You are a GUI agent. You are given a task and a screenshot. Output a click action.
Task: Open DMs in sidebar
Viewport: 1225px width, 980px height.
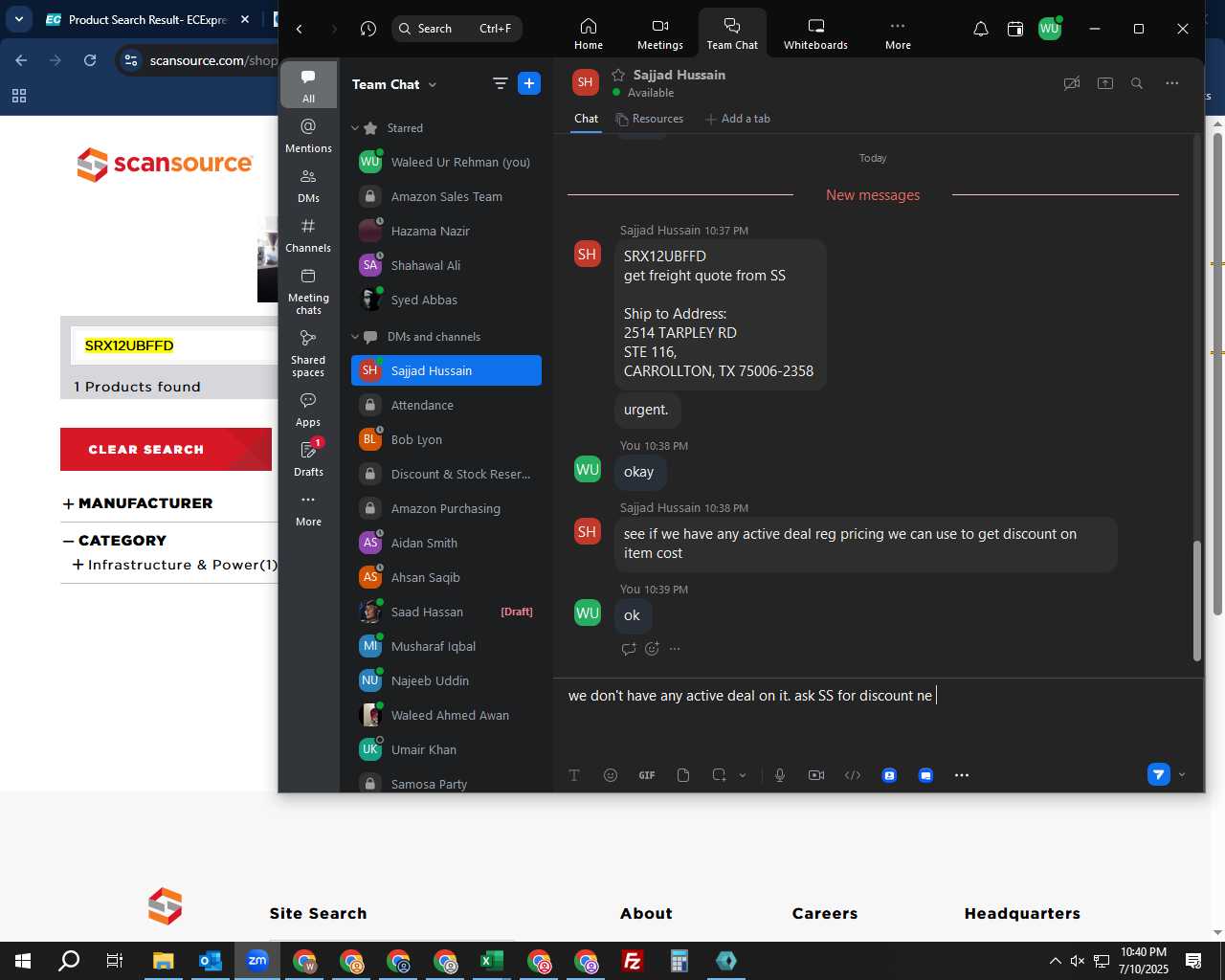tap(308, 185)
